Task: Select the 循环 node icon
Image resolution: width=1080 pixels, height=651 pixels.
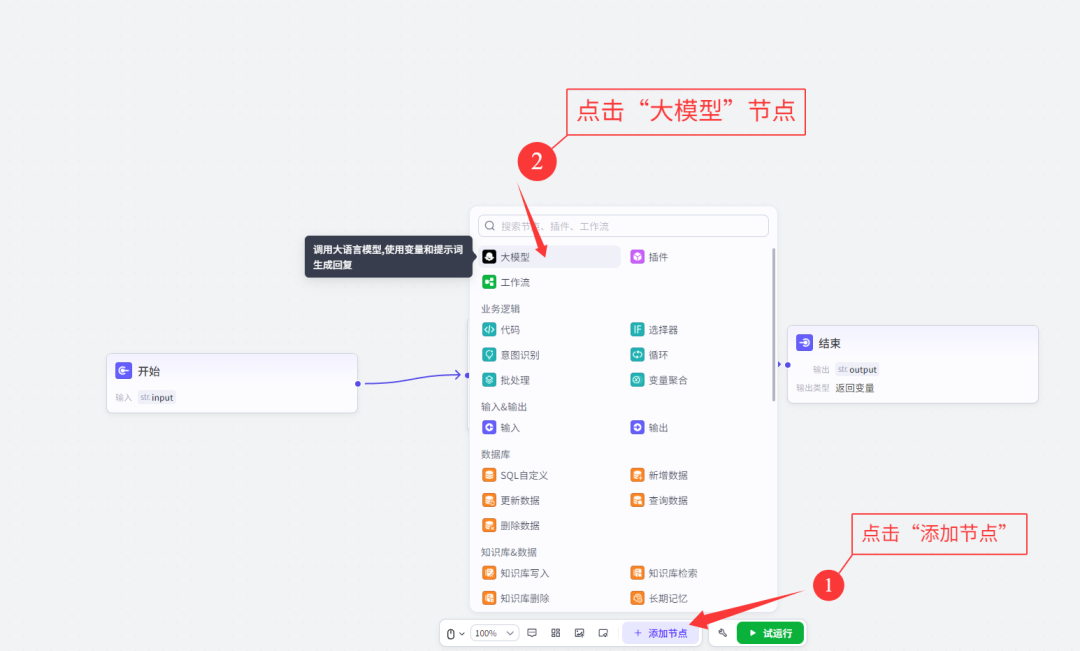Action: coord(637,354)
